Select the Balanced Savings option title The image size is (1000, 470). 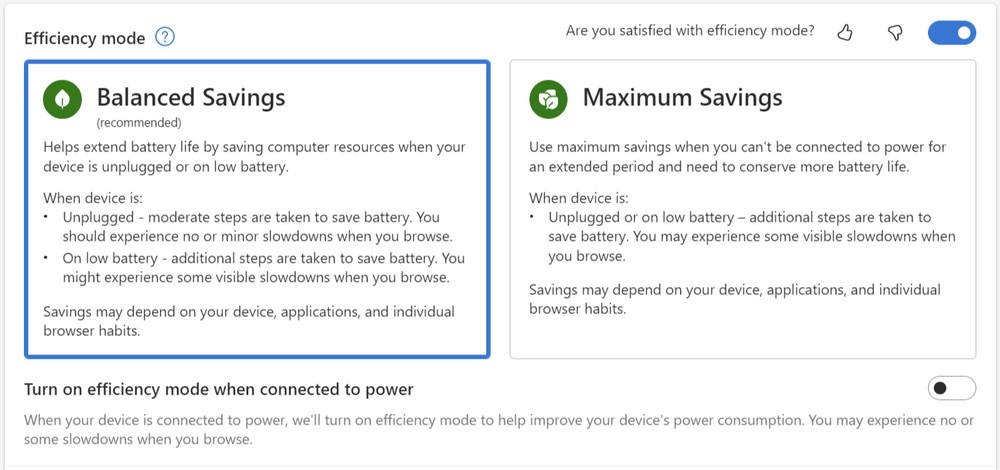pos(191,98)
